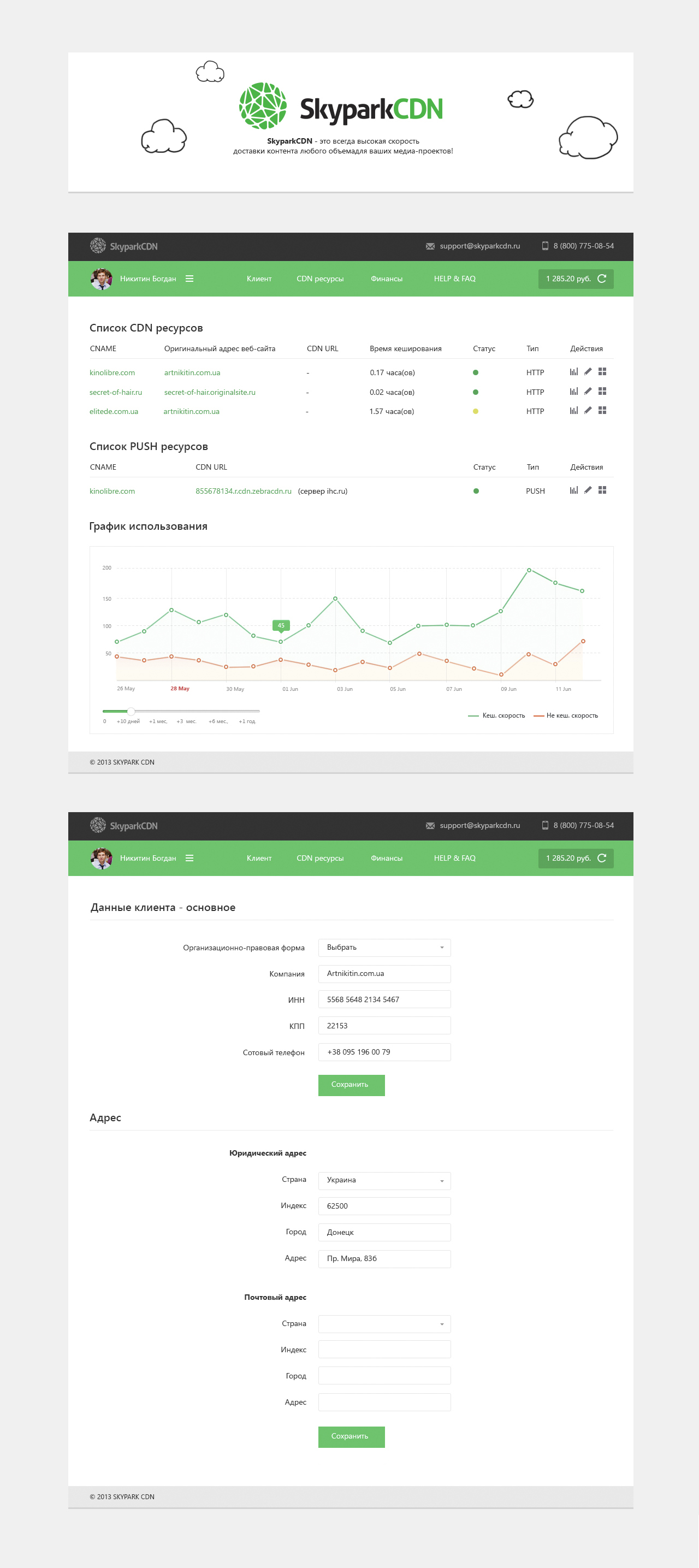Screen dimensions: 699x1568
Task: Click the Сохранить button below Почтовый адрес
Action: click(x=351, y=1436)
